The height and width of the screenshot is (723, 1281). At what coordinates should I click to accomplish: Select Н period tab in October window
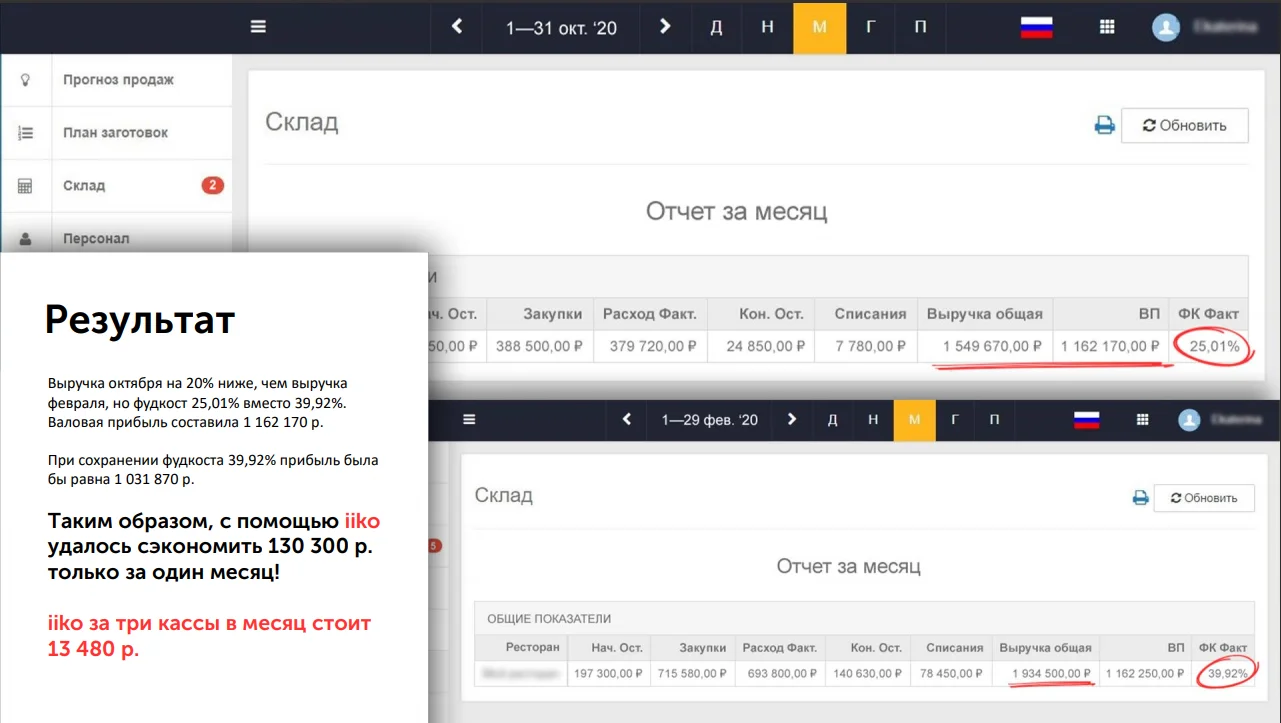[767, 27]
